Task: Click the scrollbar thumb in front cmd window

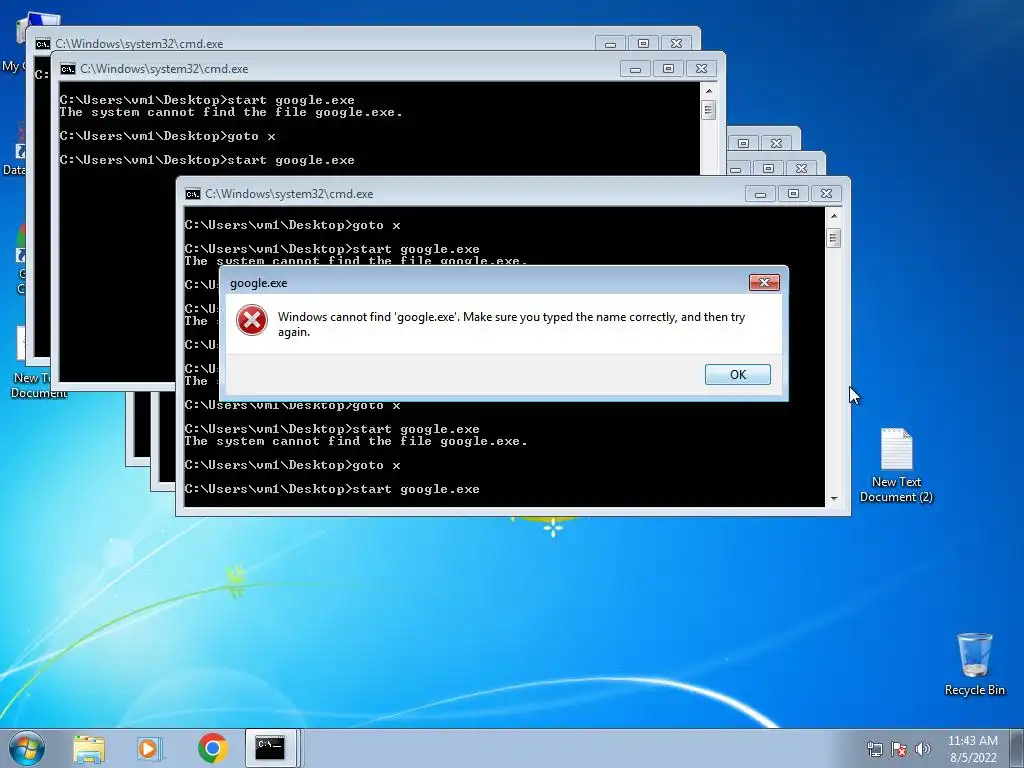Action: coord(833,238)
